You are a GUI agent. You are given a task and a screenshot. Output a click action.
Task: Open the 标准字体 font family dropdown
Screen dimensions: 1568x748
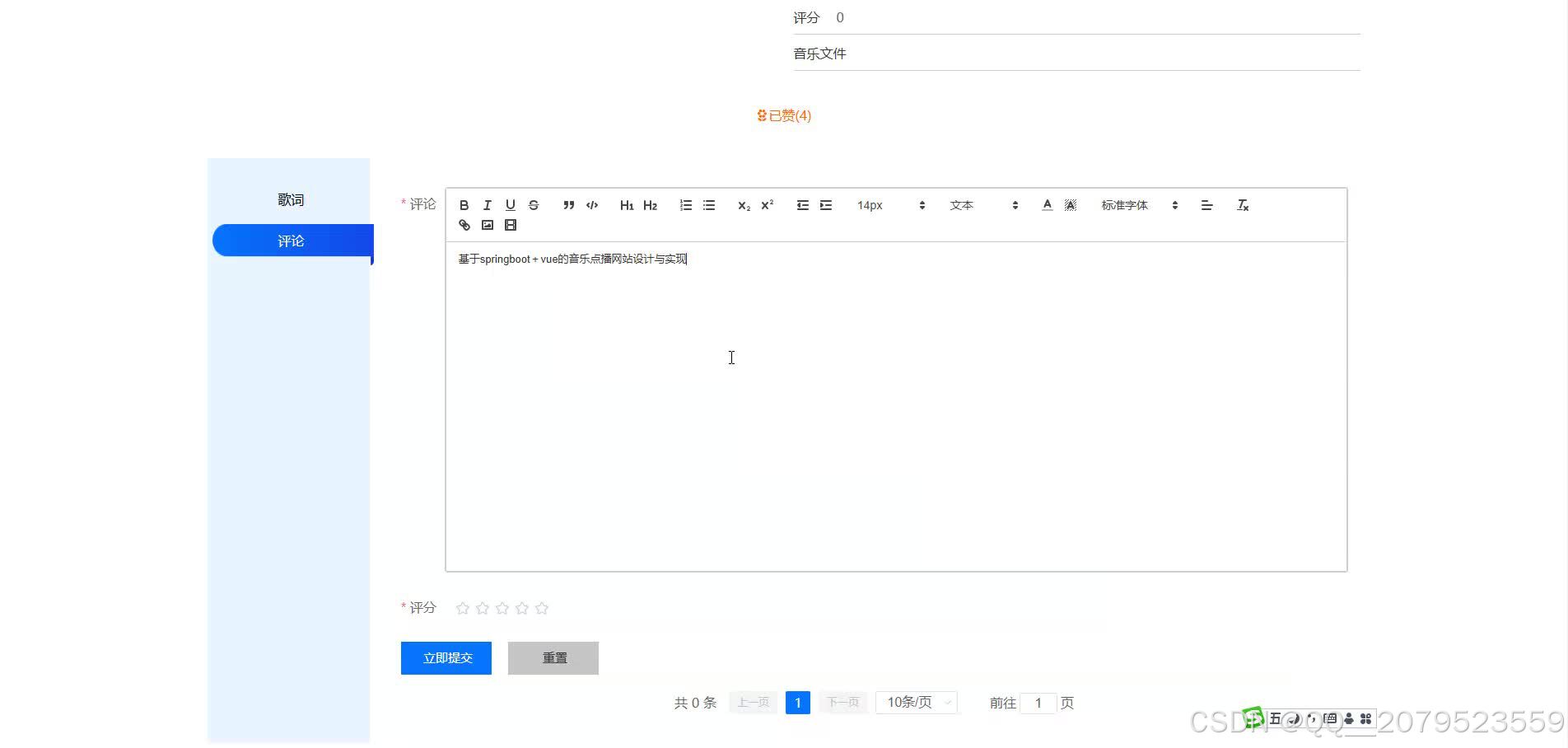tap(1139, 205)
